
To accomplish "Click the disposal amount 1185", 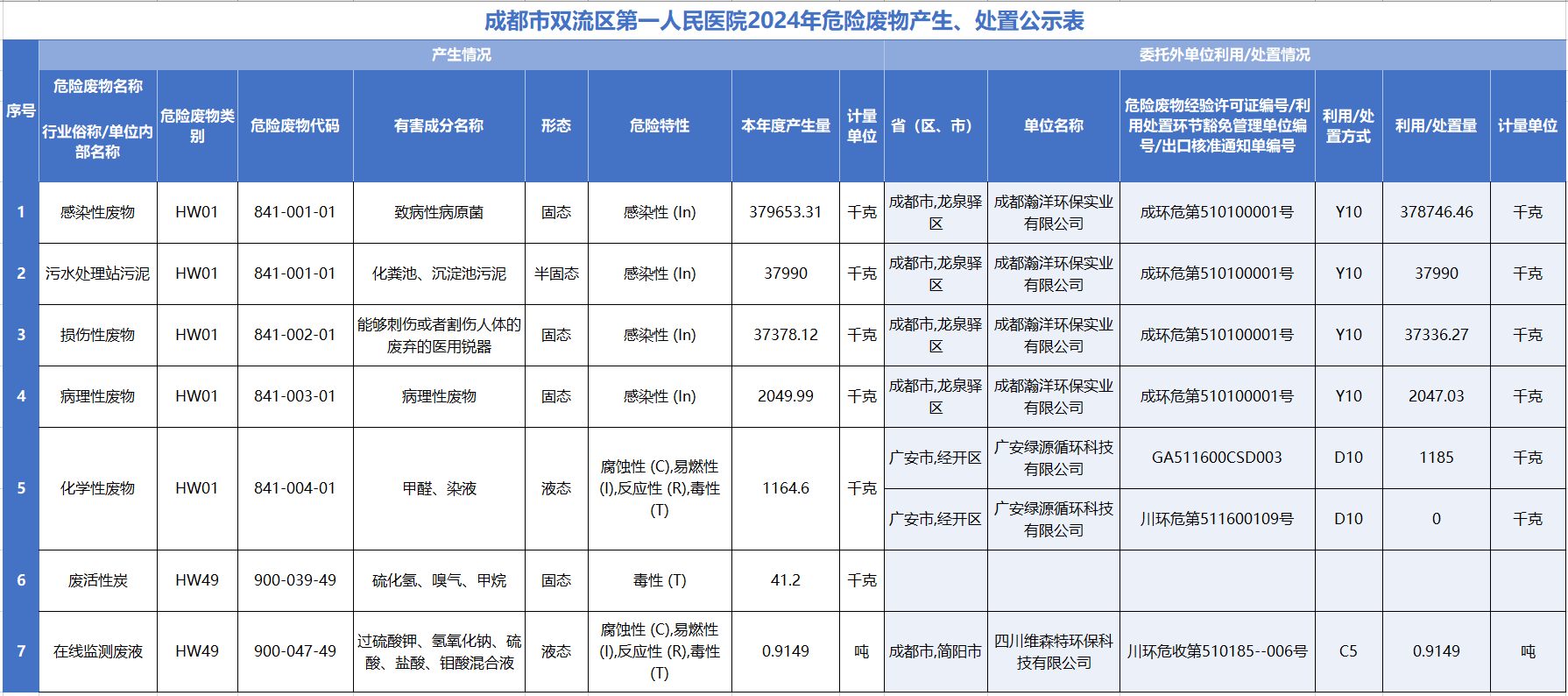I will [1437, 458].
